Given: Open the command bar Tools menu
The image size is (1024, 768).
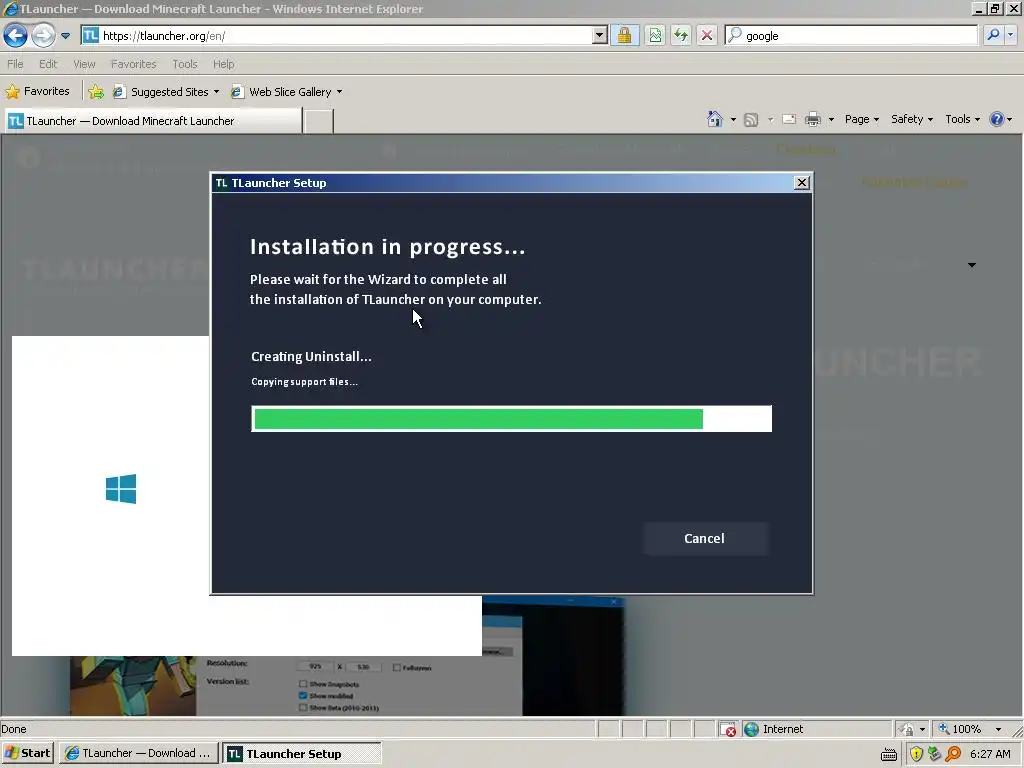Looking at the screenshot, I should pyautogui.click(x=962, y=119).
